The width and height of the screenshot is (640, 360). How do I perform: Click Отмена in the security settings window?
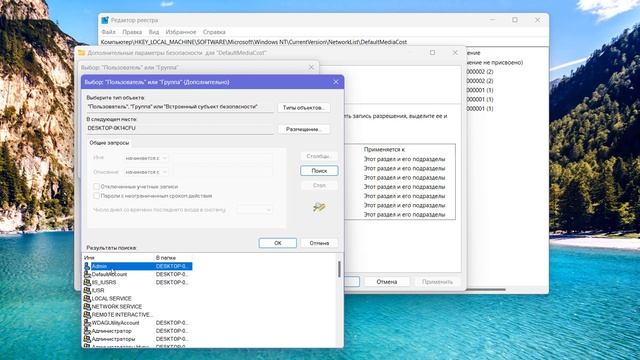point(387,282)
